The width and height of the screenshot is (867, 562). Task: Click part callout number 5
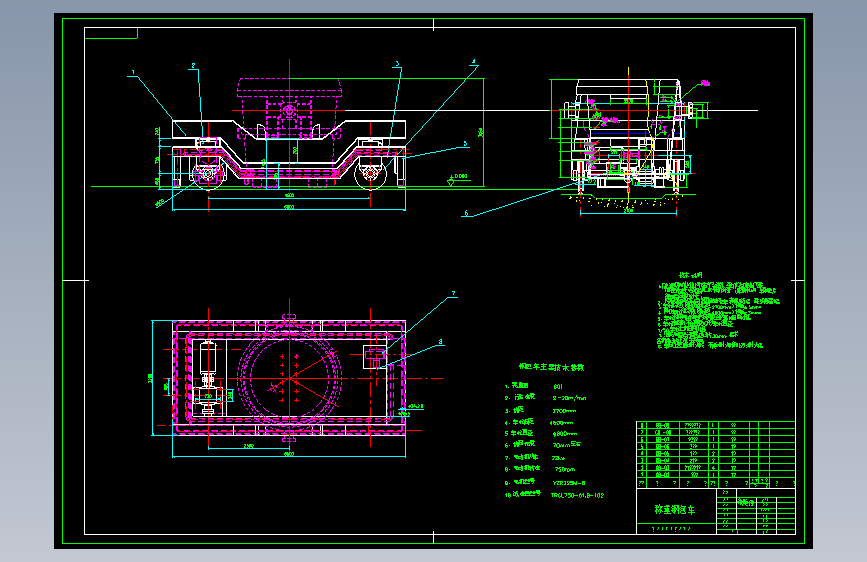465,143
